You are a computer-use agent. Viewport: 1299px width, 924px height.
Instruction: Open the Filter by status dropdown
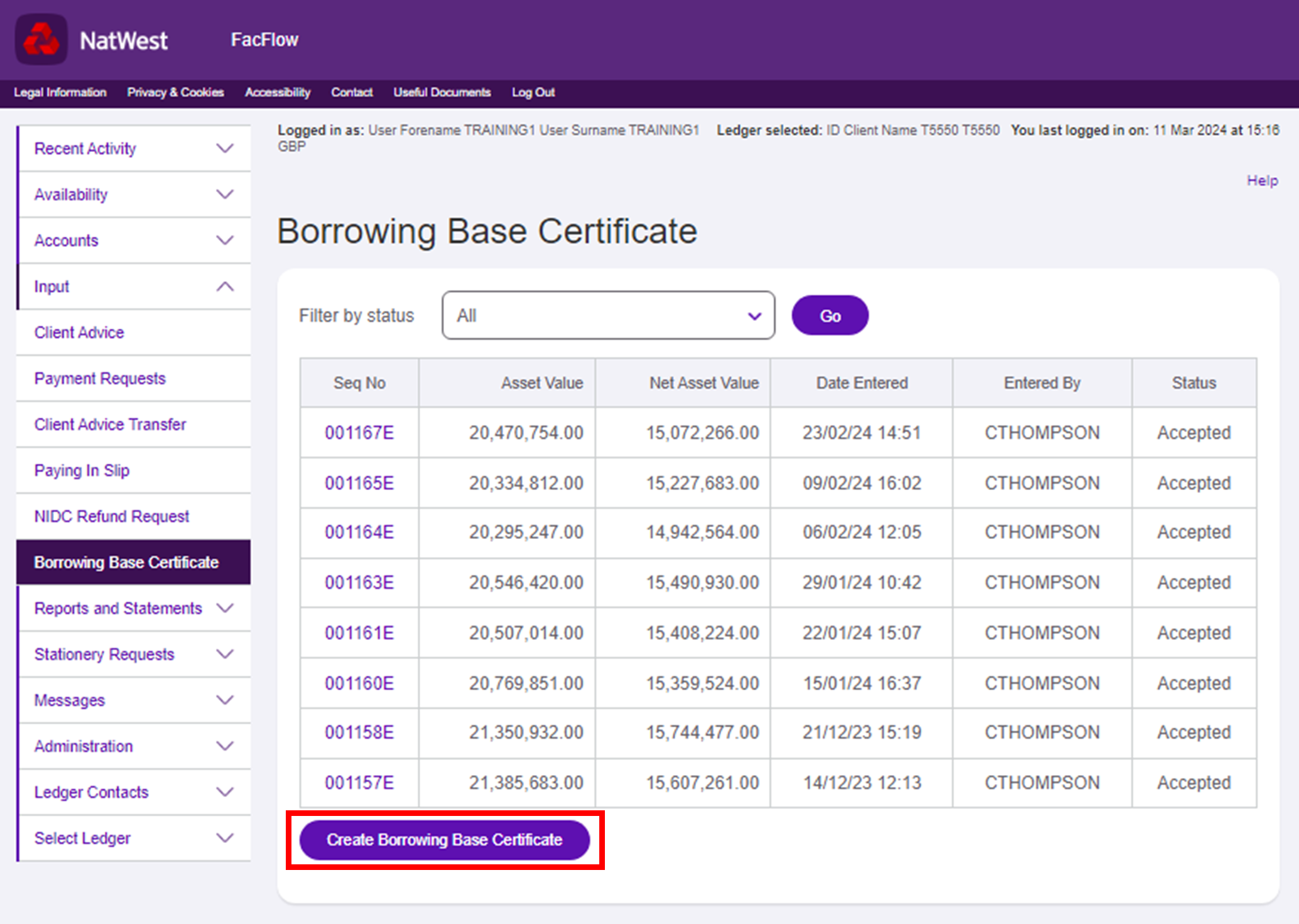click(x=607, y=315)
